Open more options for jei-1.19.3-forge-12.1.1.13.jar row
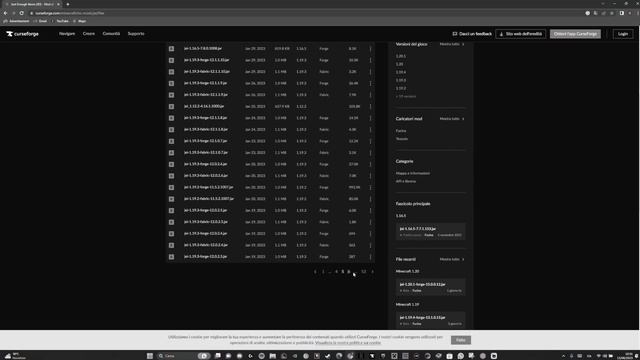This screenshot has height=360, width=640. pyautogui.click(x=370, y=60)
